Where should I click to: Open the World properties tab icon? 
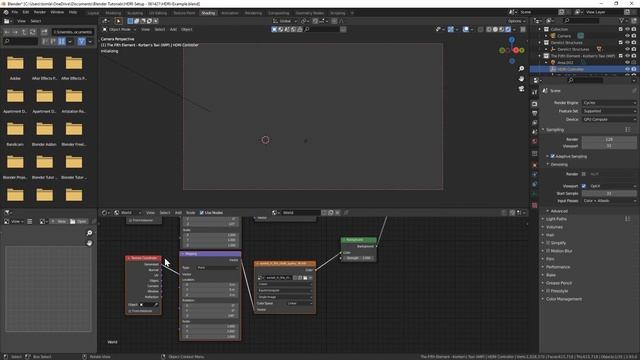[x=535, y=142]
